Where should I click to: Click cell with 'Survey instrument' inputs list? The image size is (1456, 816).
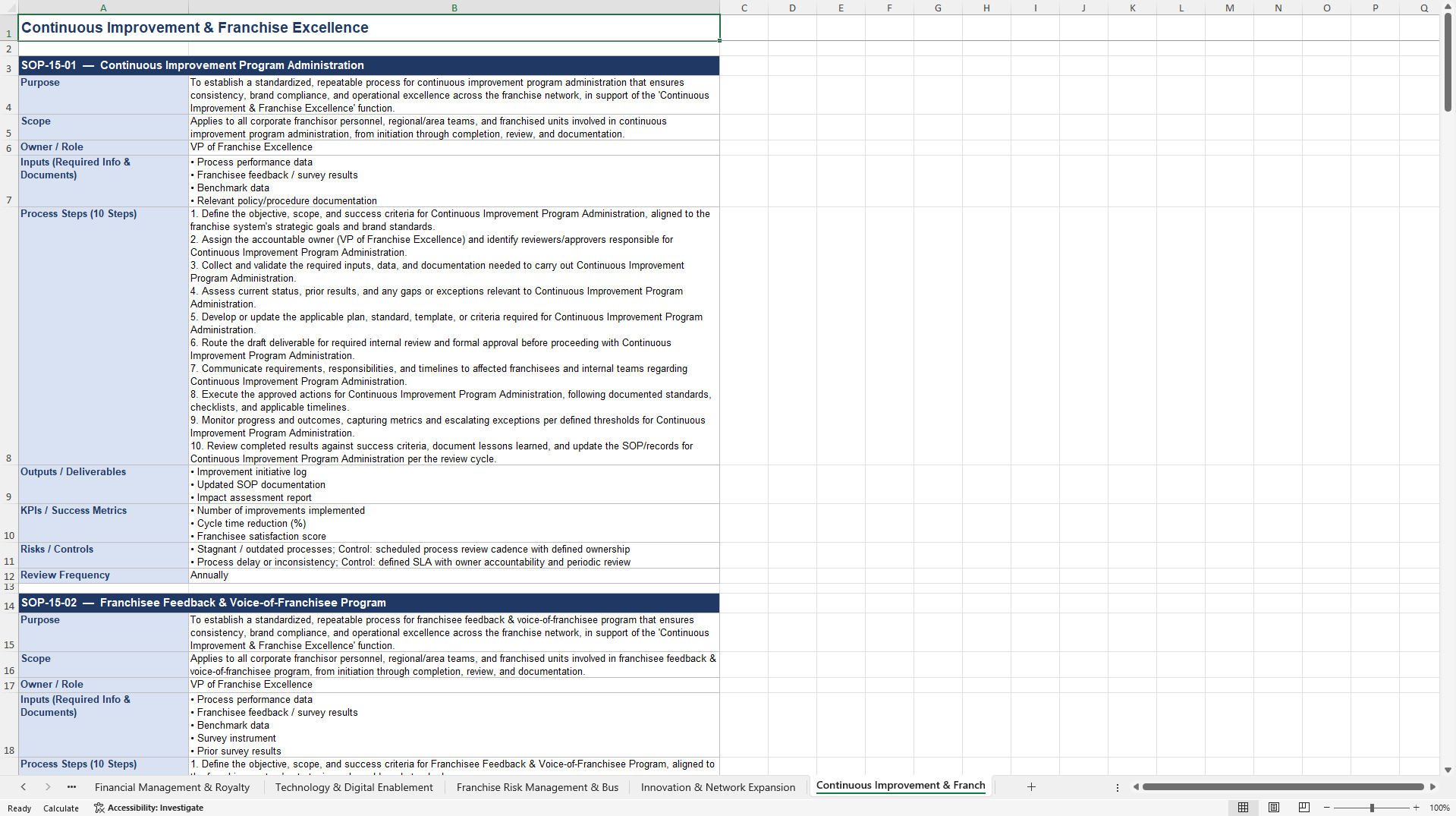tap(454, 725)
